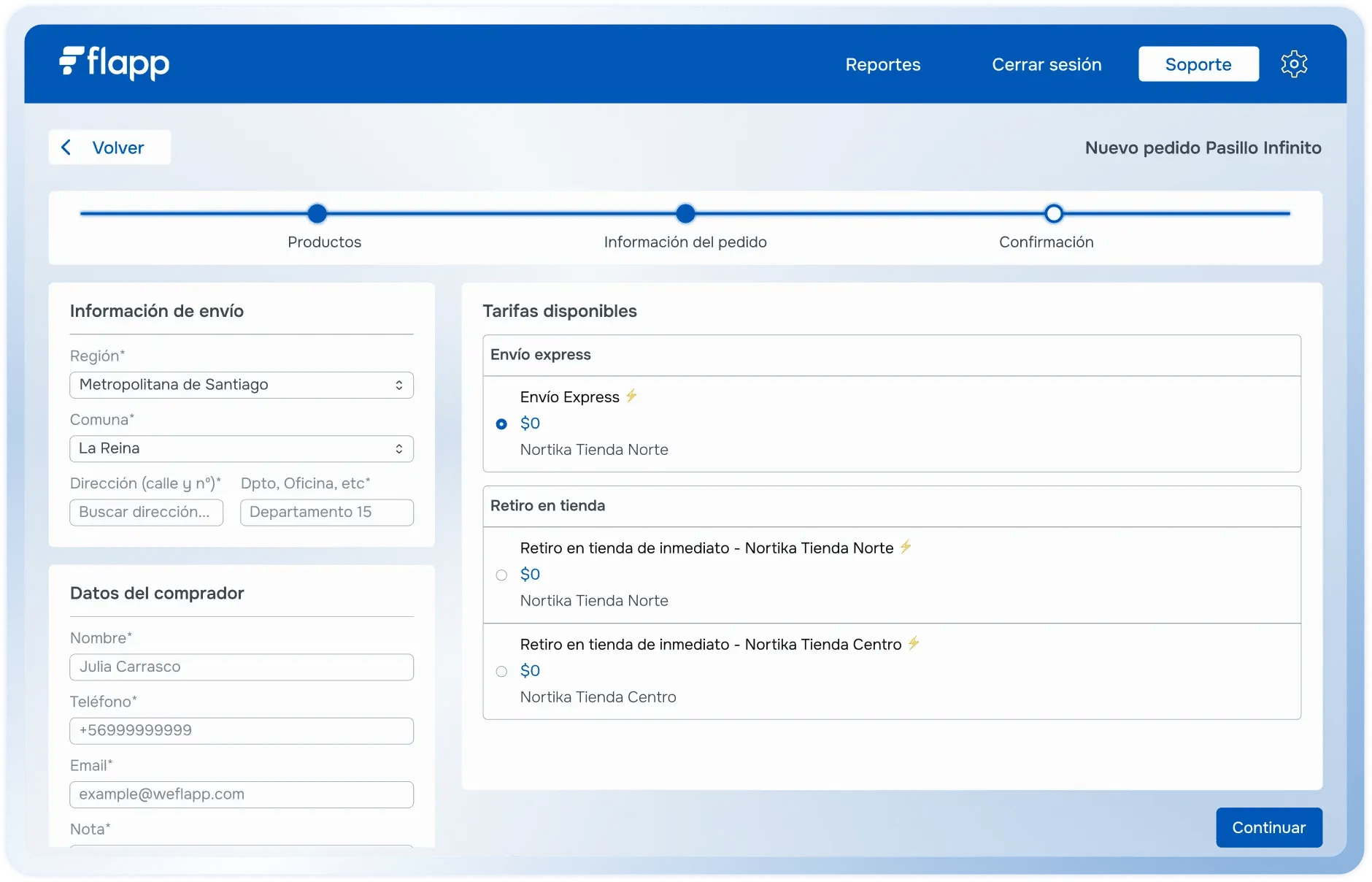Click lightning icon next to Nortika Tienda Centro pickup
The width and height of the screenshot is (1372, 882).
tap(914, 643)
